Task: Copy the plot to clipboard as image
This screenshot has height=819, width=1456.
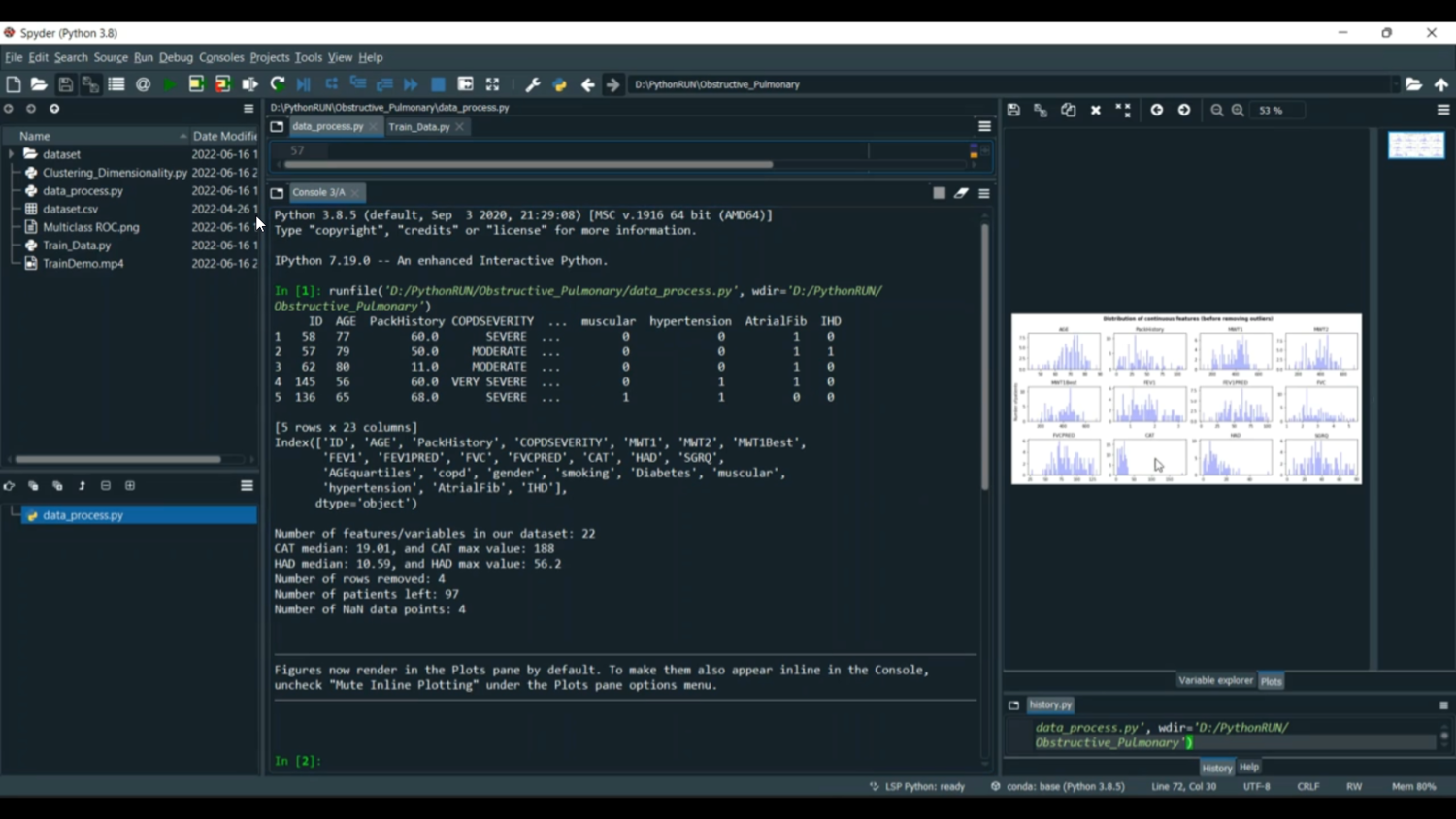Action: click(x=1068, y=111)
